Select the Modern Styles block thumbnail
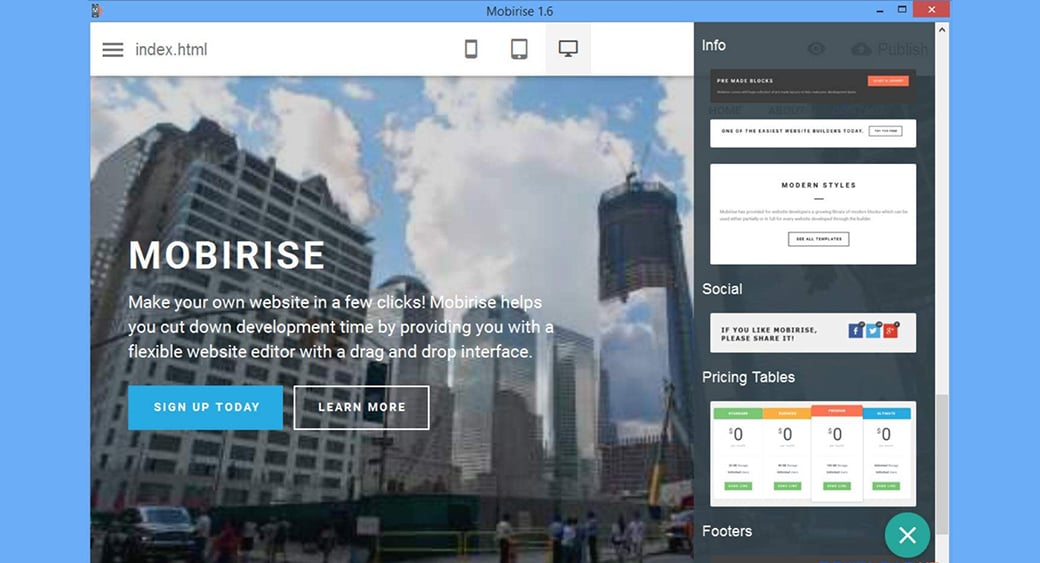The width and height of the screenshot is (1040, 563). (812, 214)
